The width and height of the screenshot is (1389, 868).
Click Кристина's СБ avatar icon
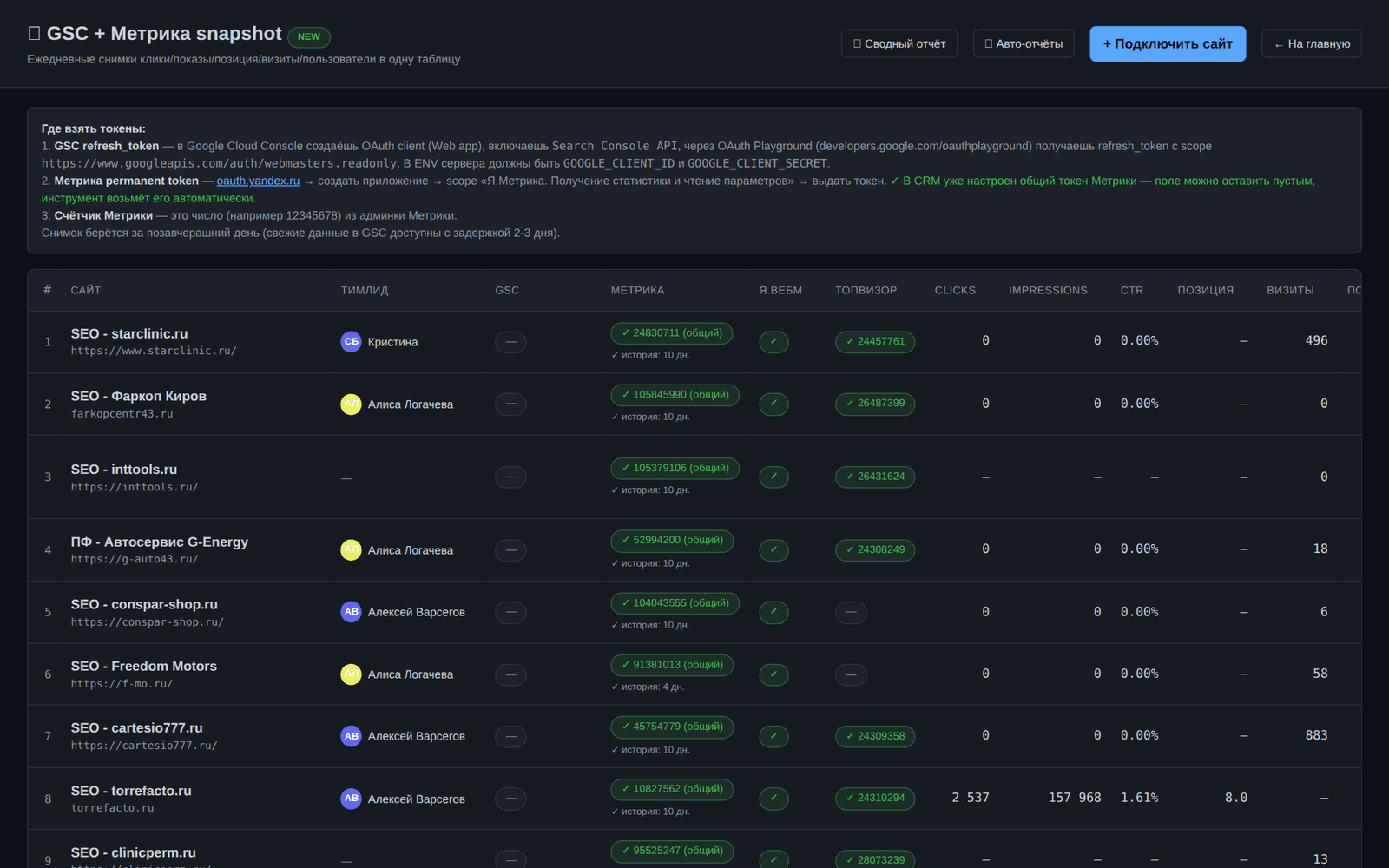351,342
